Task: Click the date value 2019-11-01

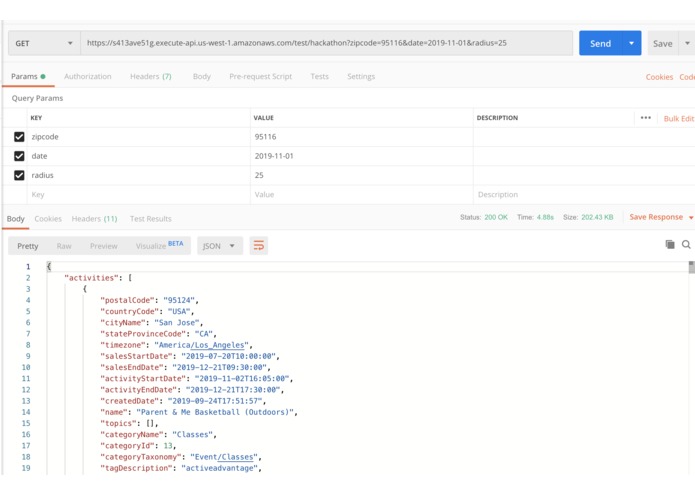Action: (x=274, y=156)
